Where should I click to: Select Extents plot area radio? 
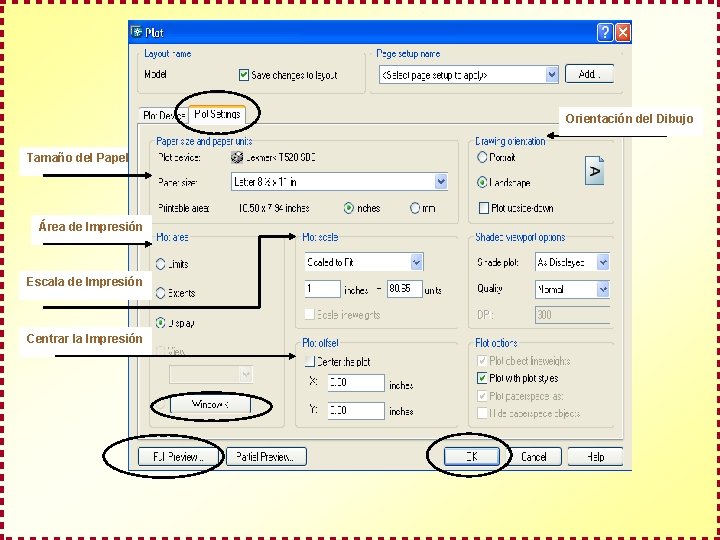click(160, 293)
